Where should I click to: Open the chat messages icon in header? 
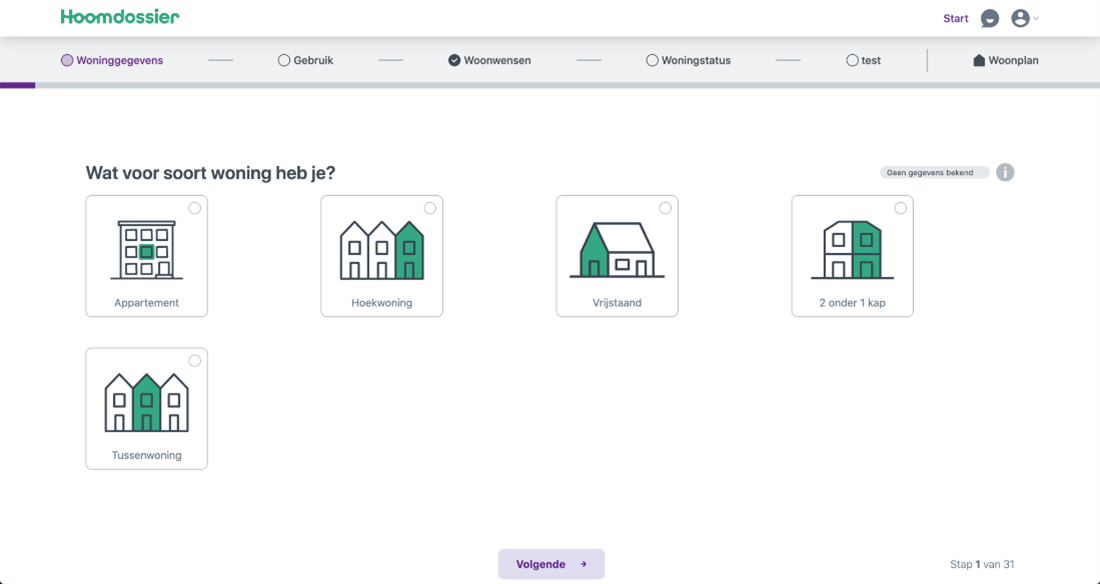point(990,18)
